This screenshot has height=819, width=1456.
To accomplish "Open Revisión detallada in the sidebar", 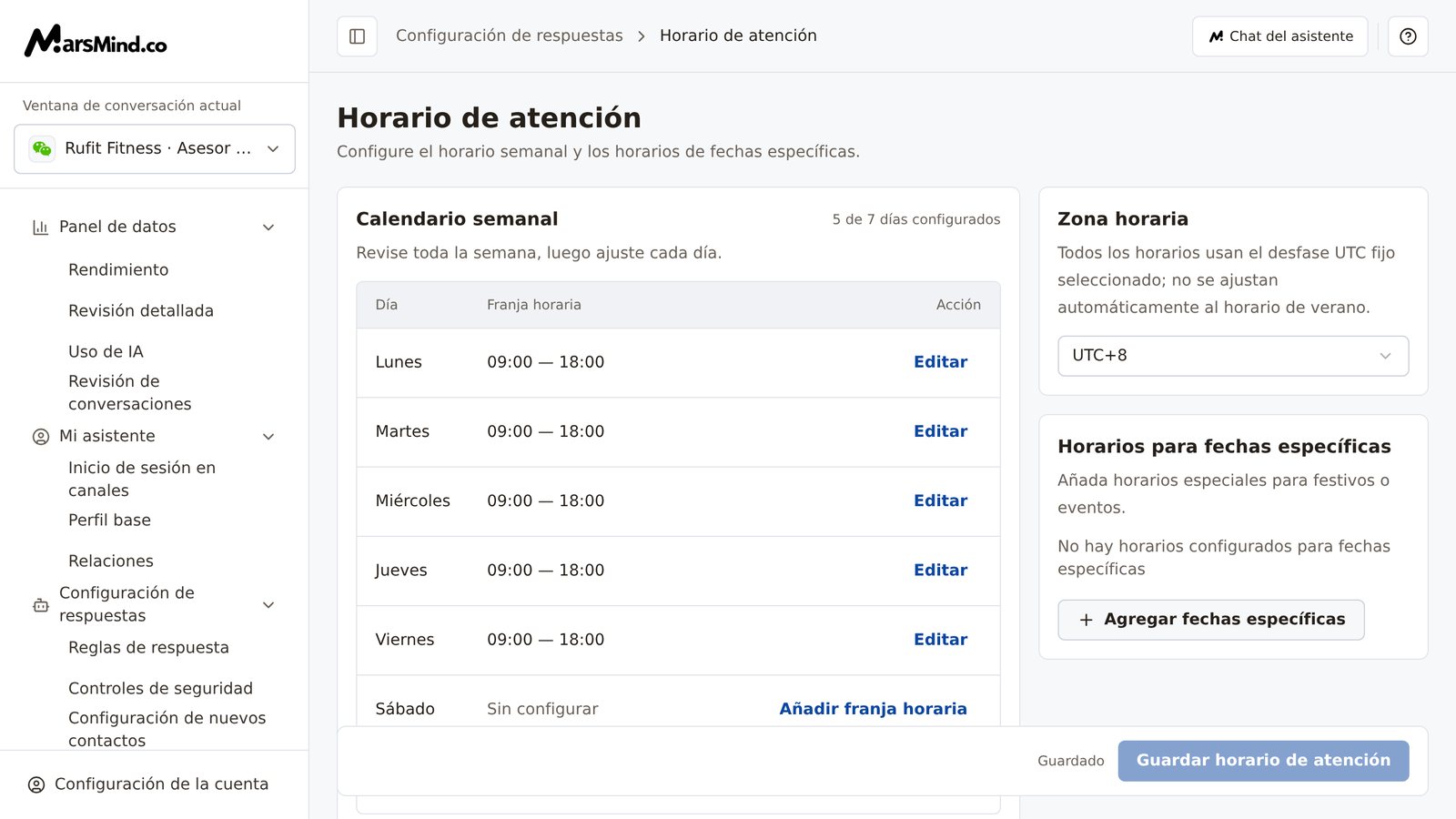I will [141, 310].
